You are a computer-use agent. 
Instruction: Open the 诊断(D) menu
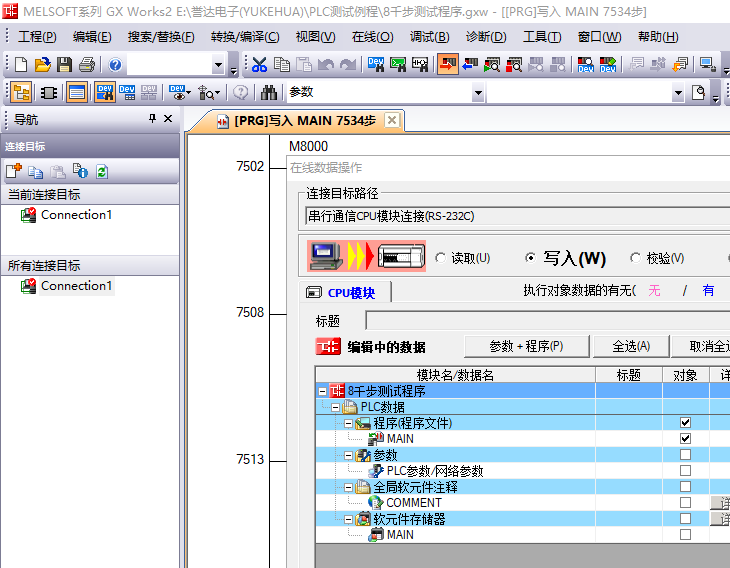(x=486, y=37)
